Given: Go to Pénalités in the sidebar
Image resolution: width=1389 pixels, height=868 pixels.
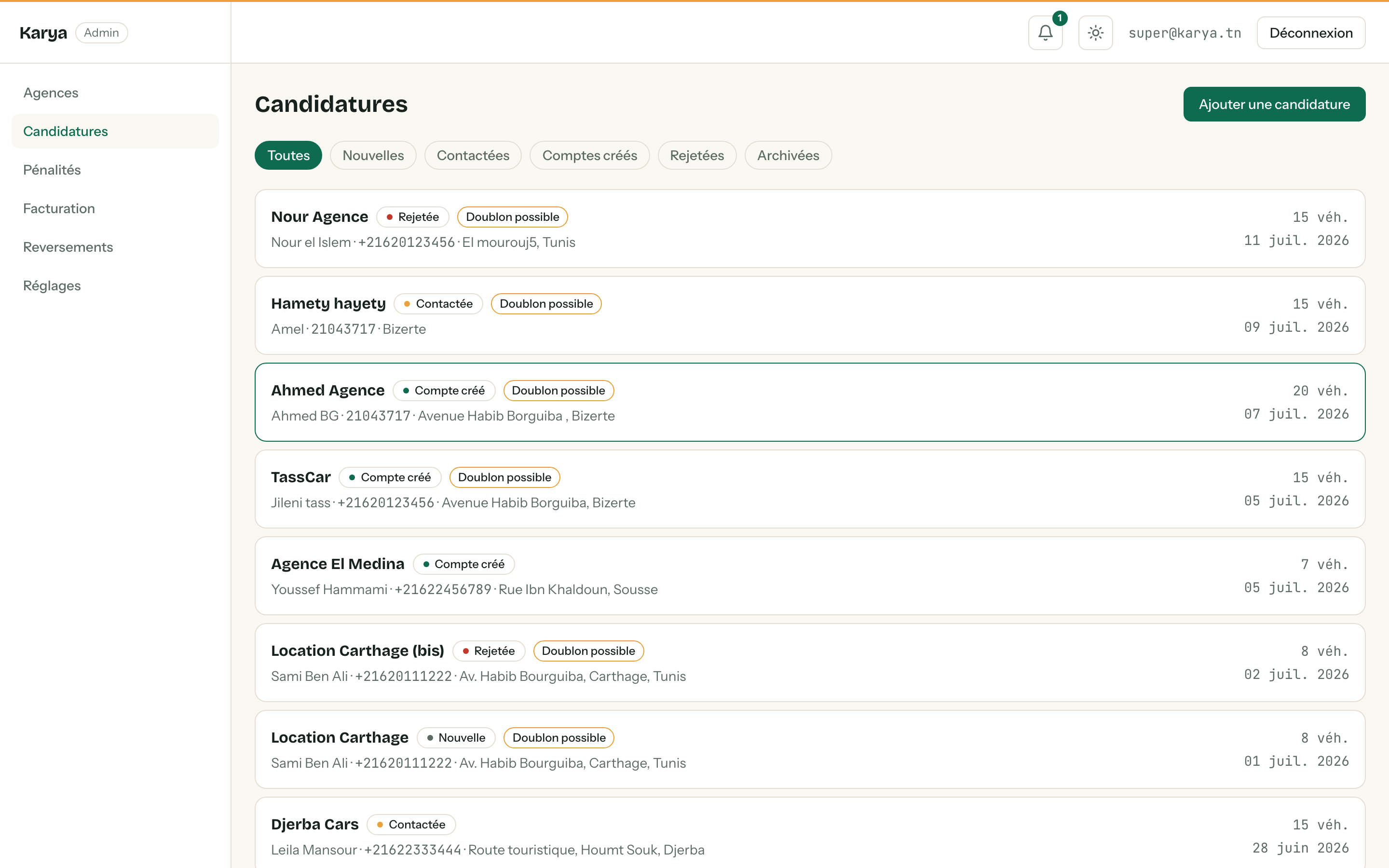Looking at the screenshot, I should tap(115, 170).
